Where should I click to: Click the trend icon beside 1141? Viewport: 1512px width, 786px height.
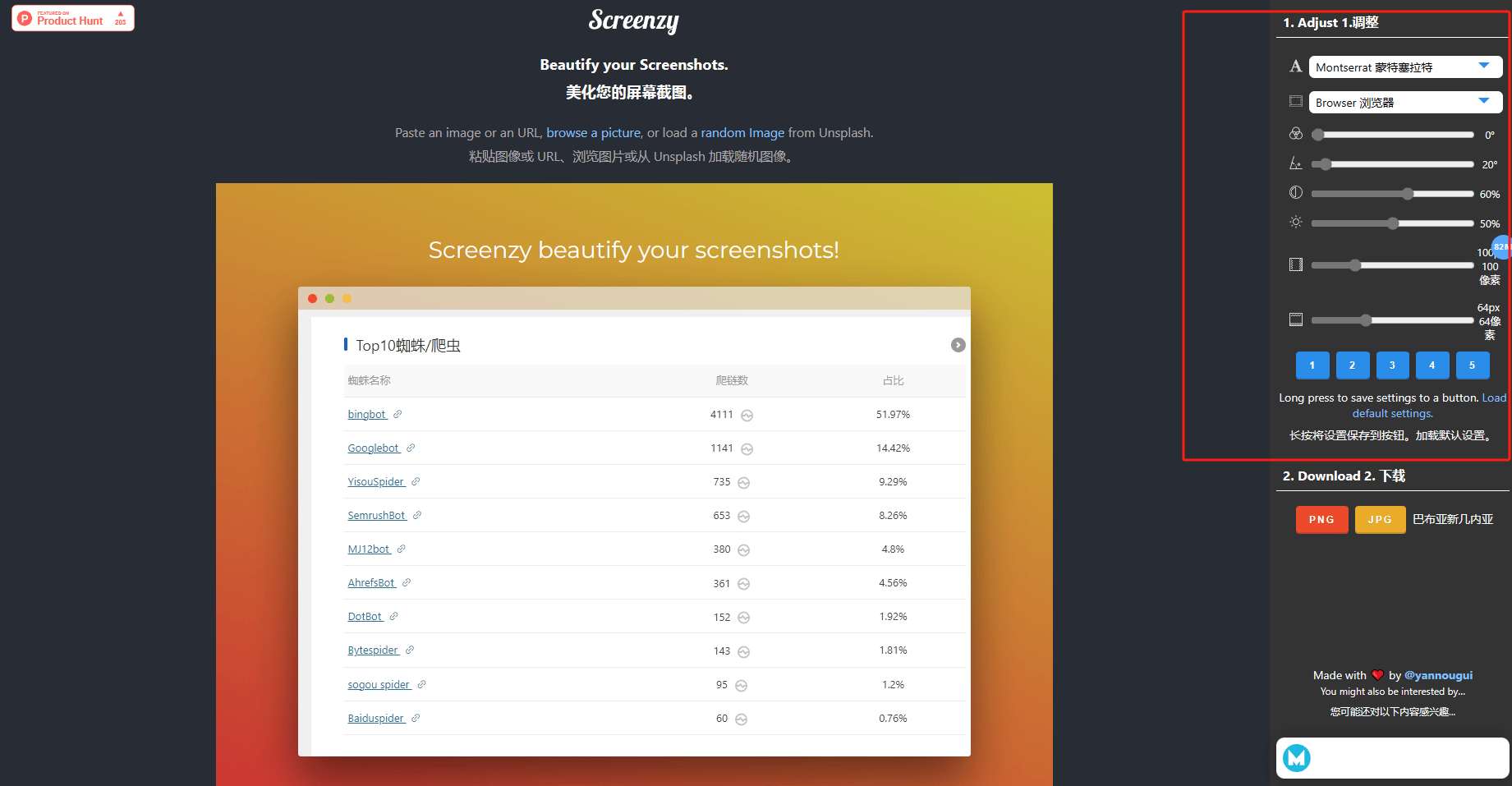click(747, 449)
